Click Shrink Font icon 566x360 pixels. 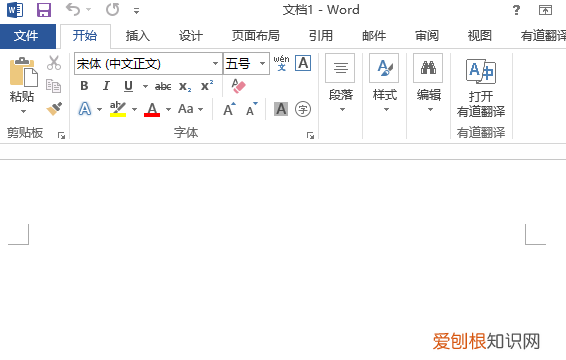(252, 109)
